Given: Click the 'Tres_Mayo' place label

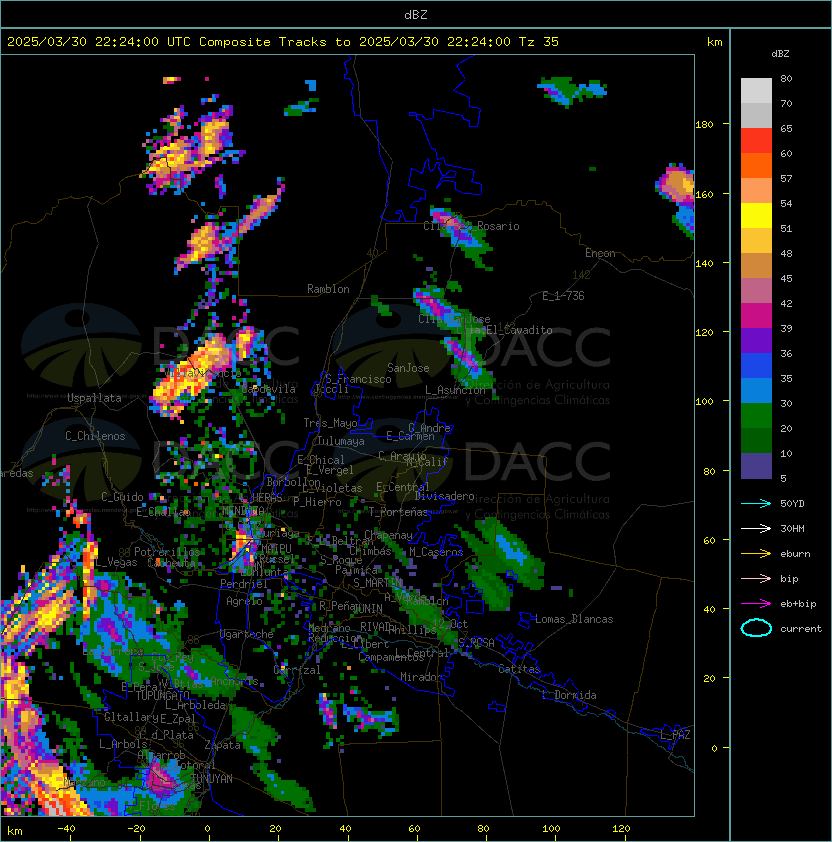Looking at the screenshot, I should 330,423.
